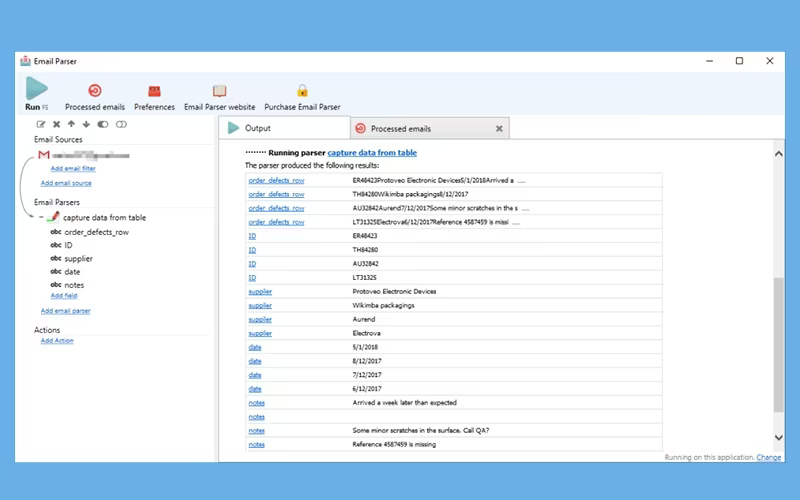The width and height of the screenshot is (800, 500).
Task: Click date link for 8/12/2017
Action: [x=255, y=361]
